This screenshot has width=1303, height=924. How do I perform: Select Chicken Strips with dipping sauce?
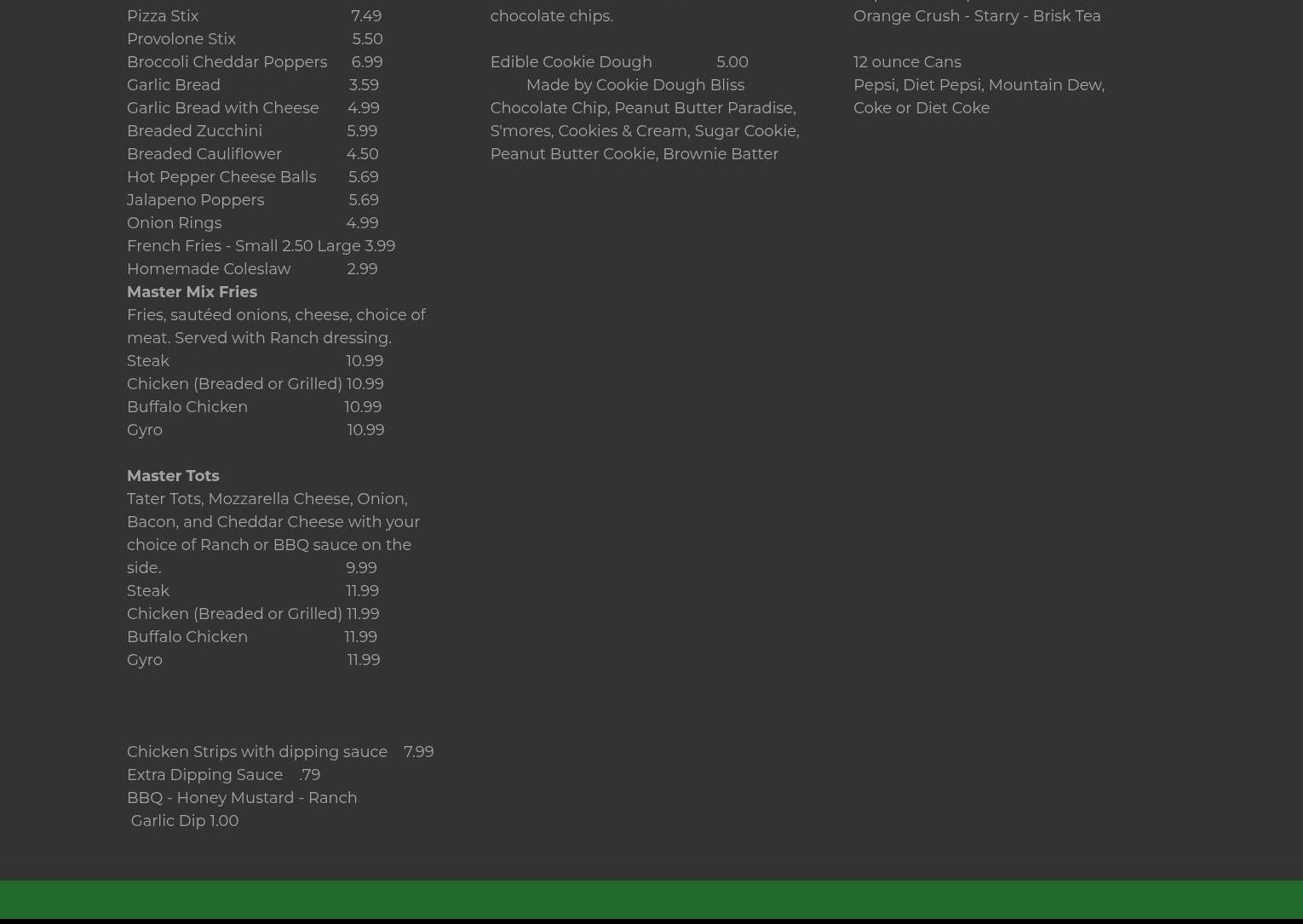[x=257, y=752]
